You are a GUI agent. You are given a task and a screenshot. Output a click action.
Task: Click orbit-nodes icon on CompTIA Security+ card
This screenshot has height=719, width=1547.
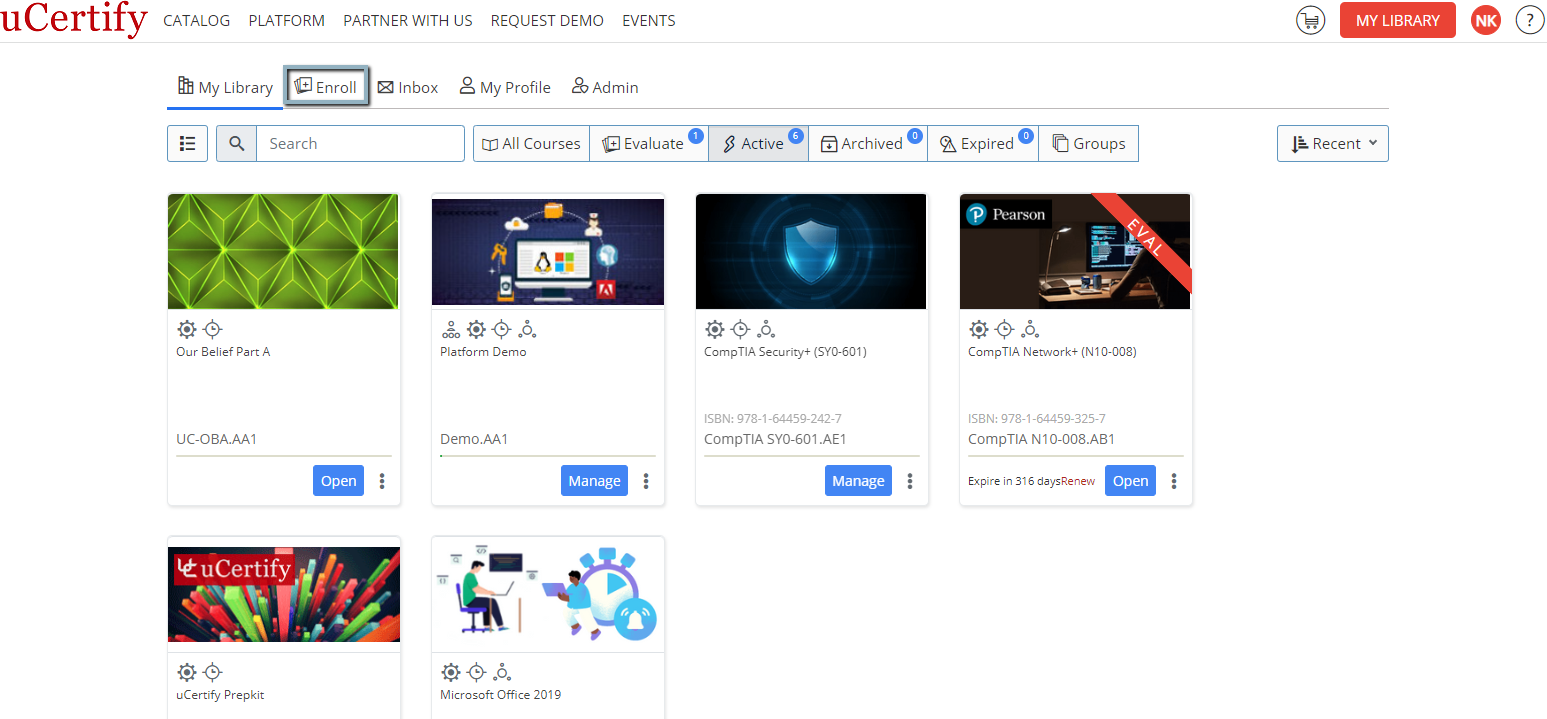pos(766,329)
